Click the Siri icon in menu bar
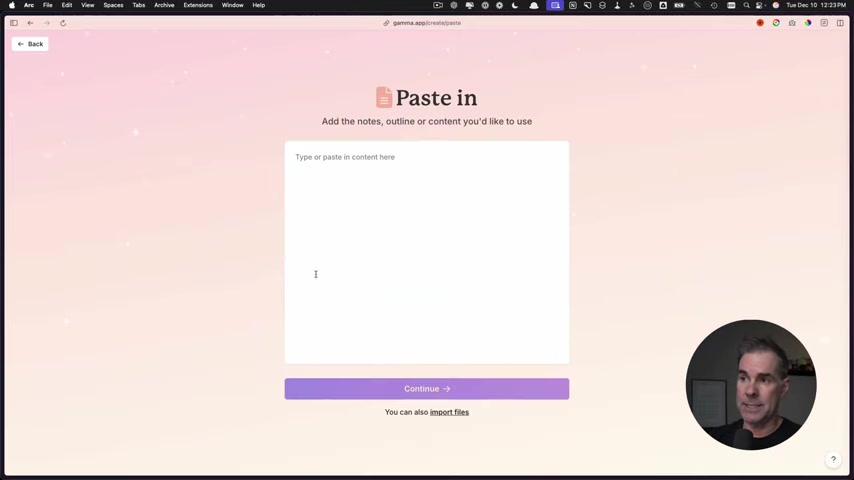This screenshot has width=854, height=480. [x=776, y=5]
